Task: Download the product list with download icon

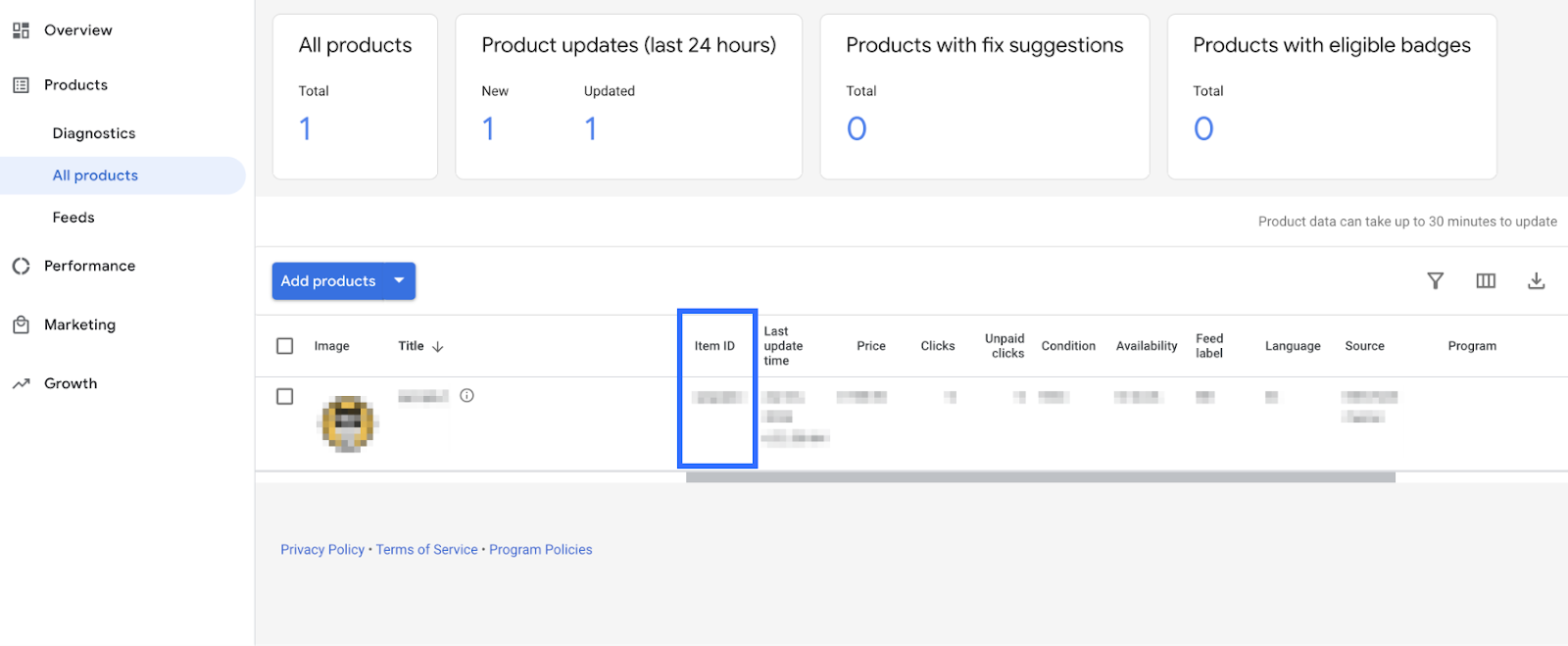Action: point(1537,281)
